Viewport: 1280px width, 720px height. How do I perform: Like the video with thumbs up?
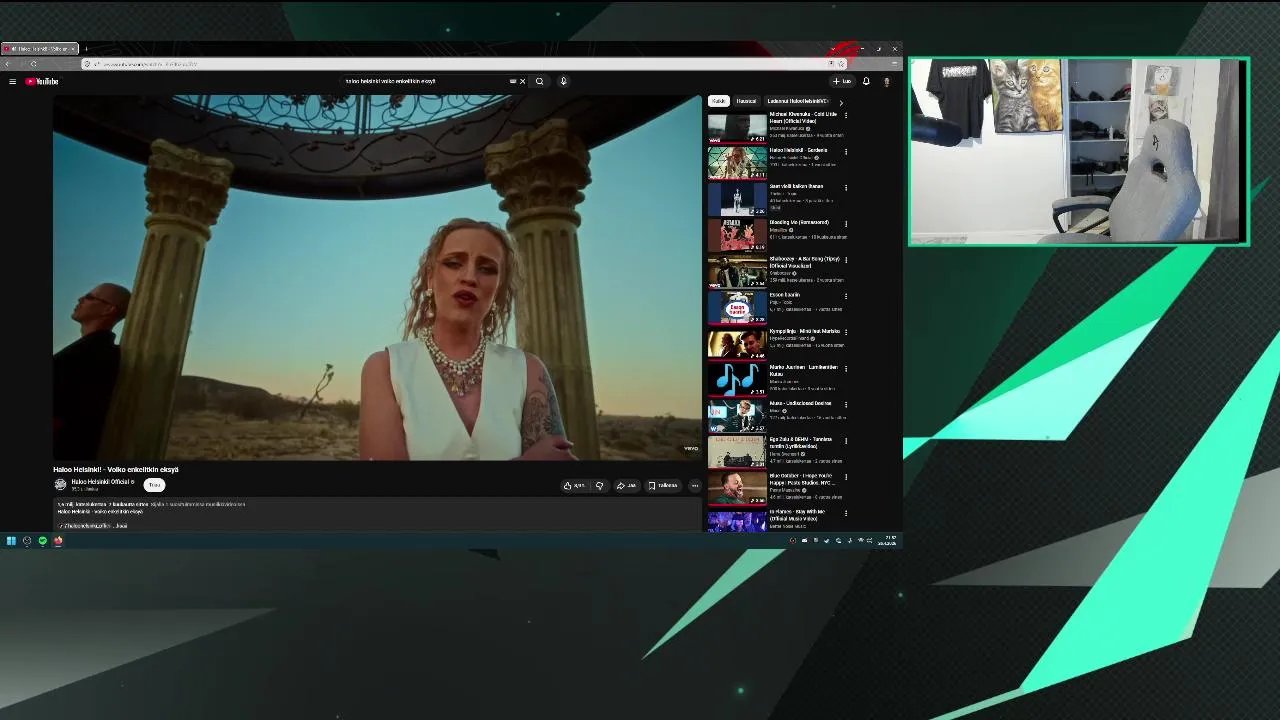tap(574, 485)
